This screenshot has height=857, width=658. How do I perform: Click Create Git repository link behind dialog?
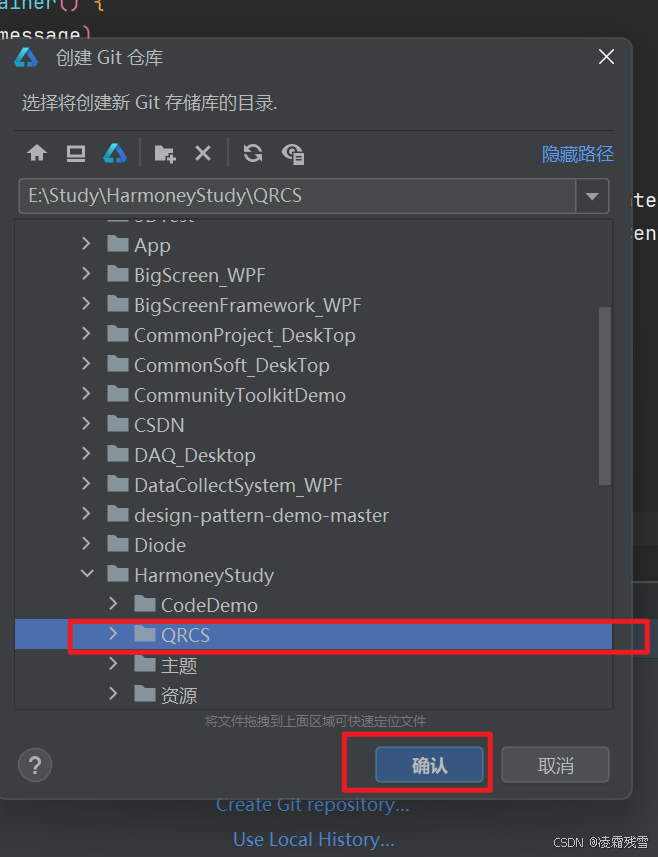coord(313,805)
